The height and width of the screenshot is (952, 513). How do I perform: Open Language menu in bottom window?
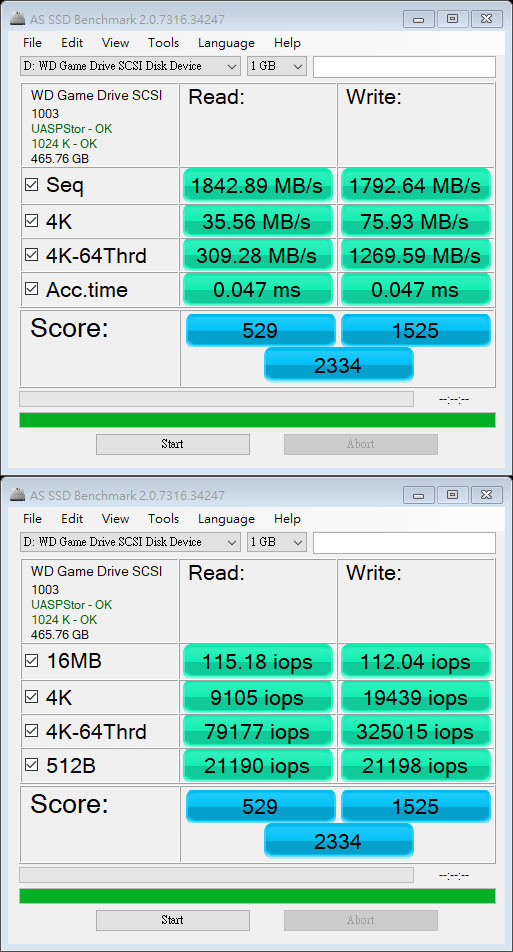(226, 518)
